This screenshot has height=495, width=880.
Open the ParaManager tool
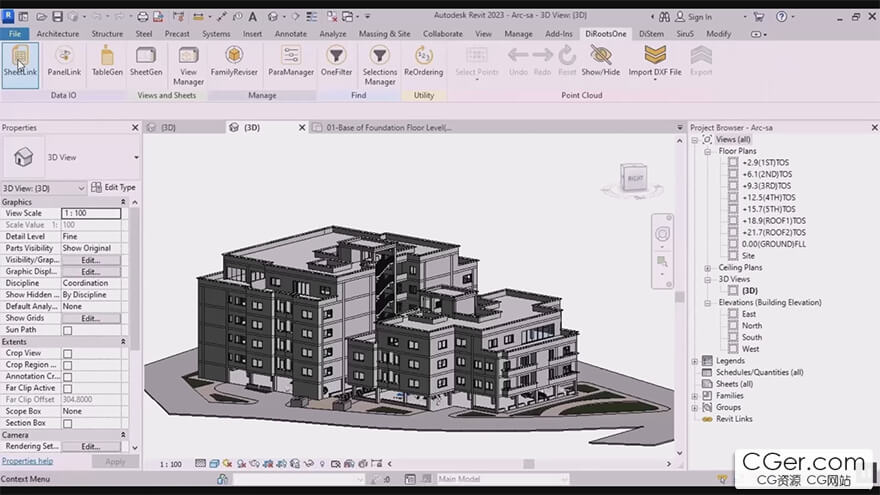291,62
